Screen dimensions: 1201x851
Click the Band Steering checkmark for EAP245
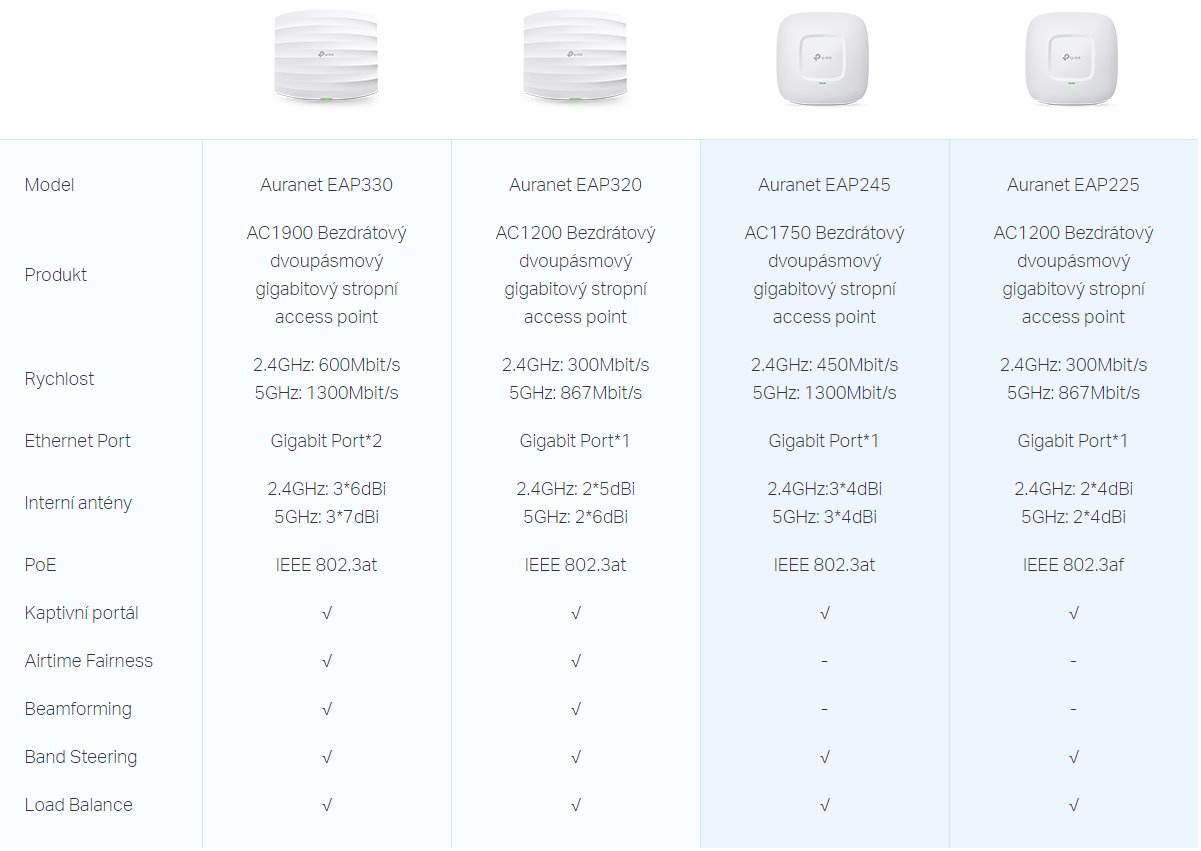pyautogui.click(x=824, y=757)
